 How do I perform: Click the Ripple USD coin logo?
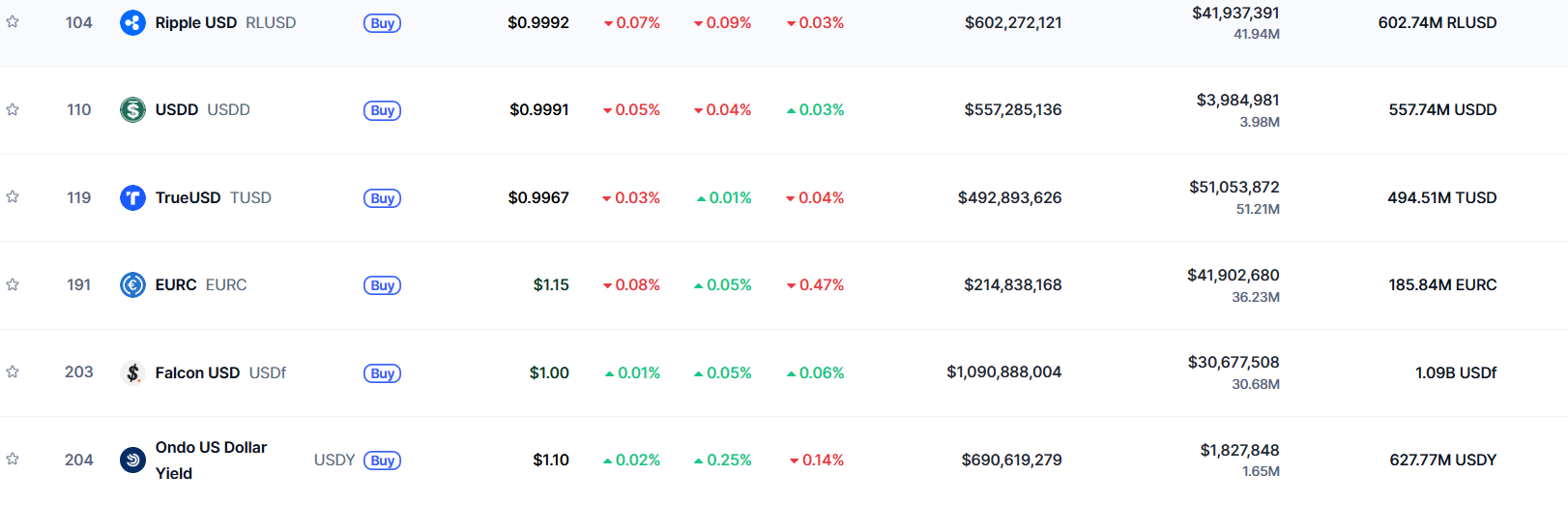pos(132,22)
